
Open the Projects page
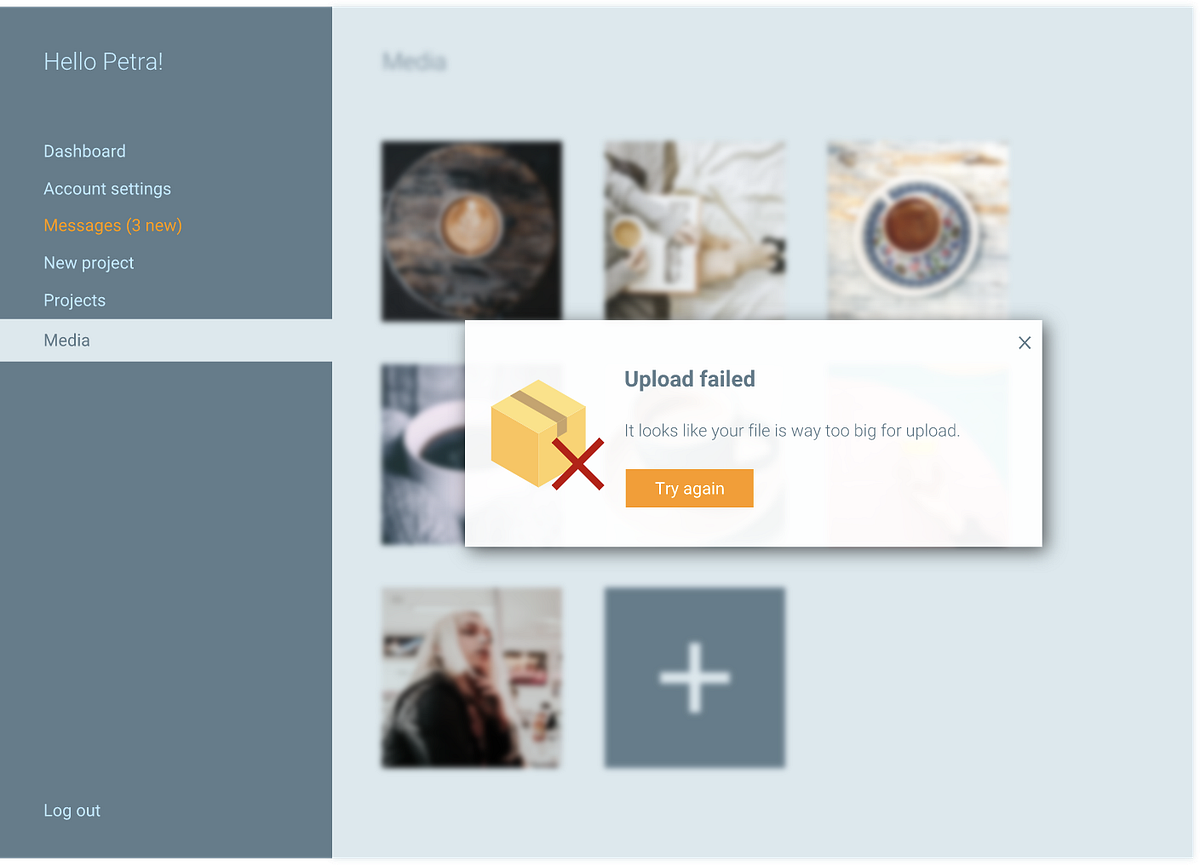coord(74,300)
